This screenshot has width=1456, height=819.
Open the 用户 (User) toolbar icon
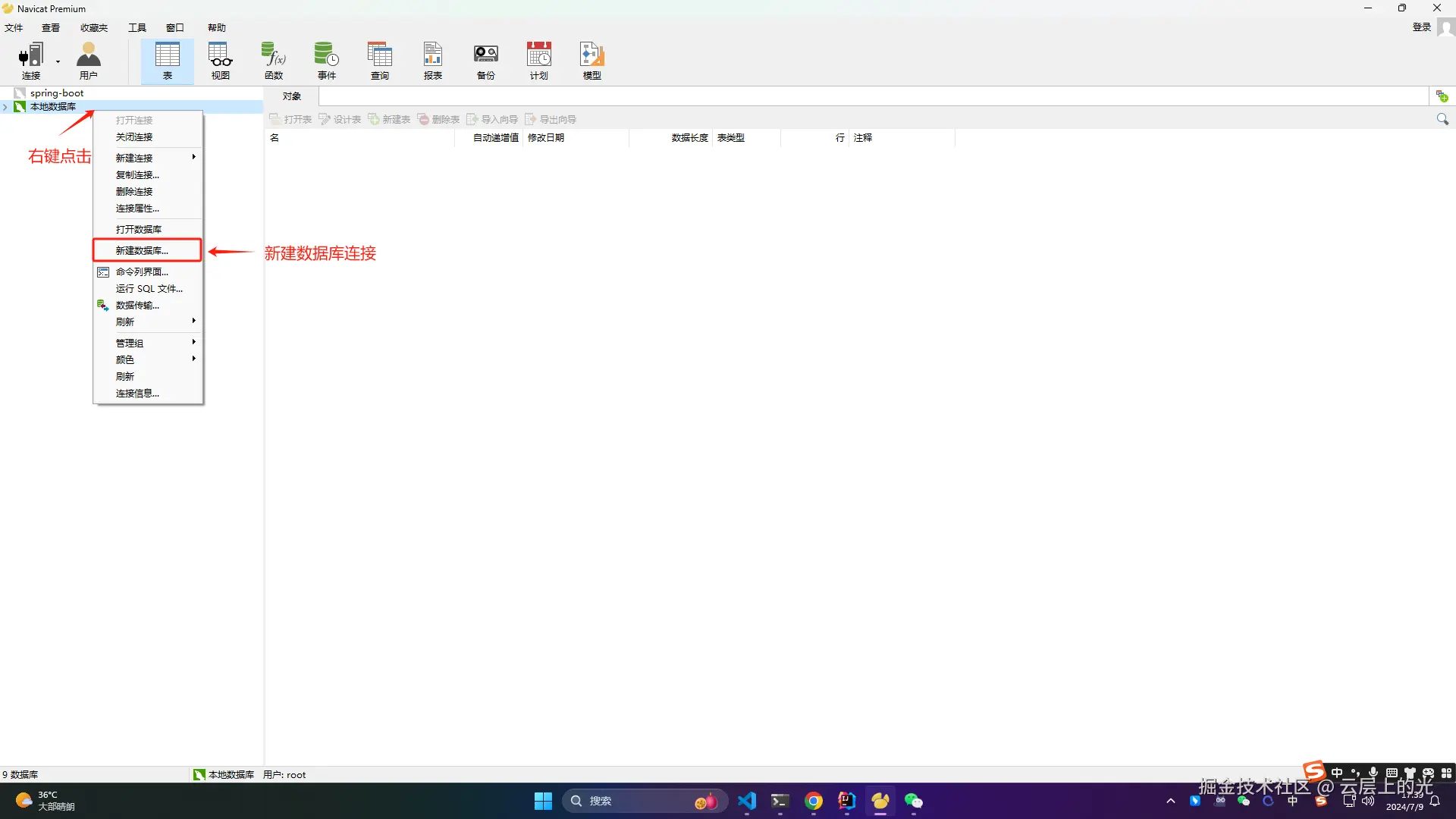tap(88, 60)
